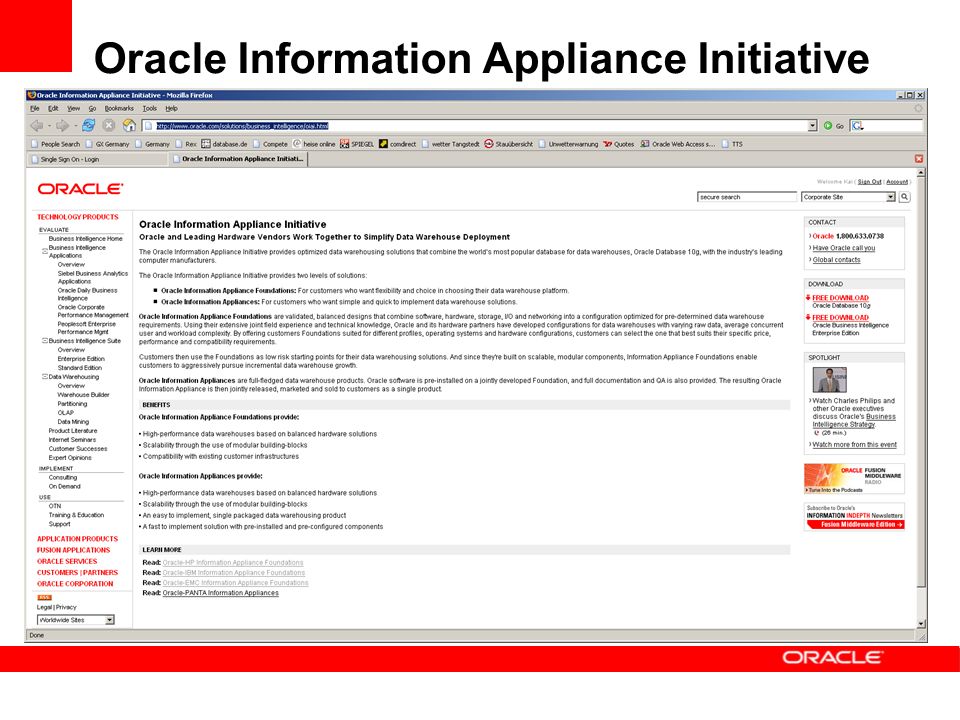Open the Oracle Web Access bookmark
960x720 pixels.
[678, 144]
